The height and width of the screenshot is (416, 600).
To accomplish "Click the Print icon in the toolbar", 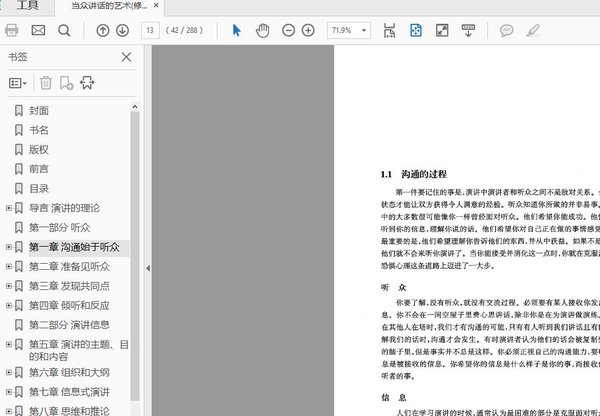I will click(x=11, y=30).
